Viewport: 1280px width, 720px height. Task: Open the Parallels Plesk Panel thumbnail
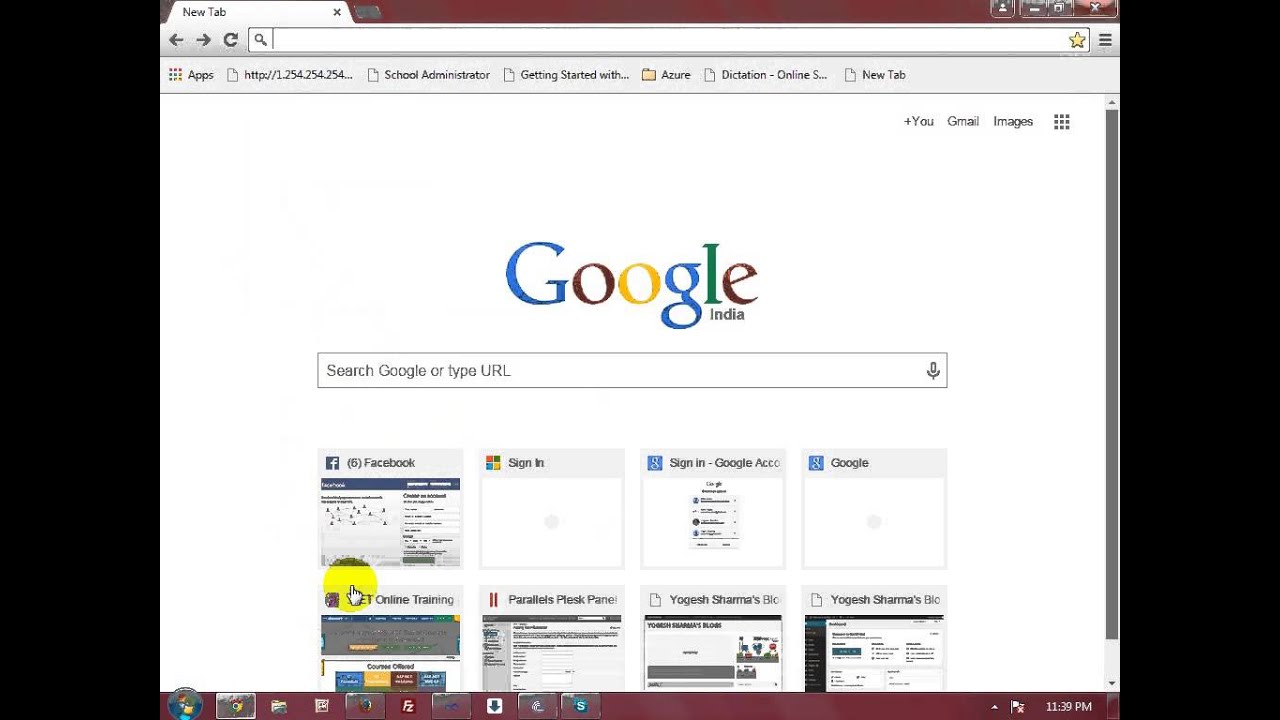pos(551,639)
